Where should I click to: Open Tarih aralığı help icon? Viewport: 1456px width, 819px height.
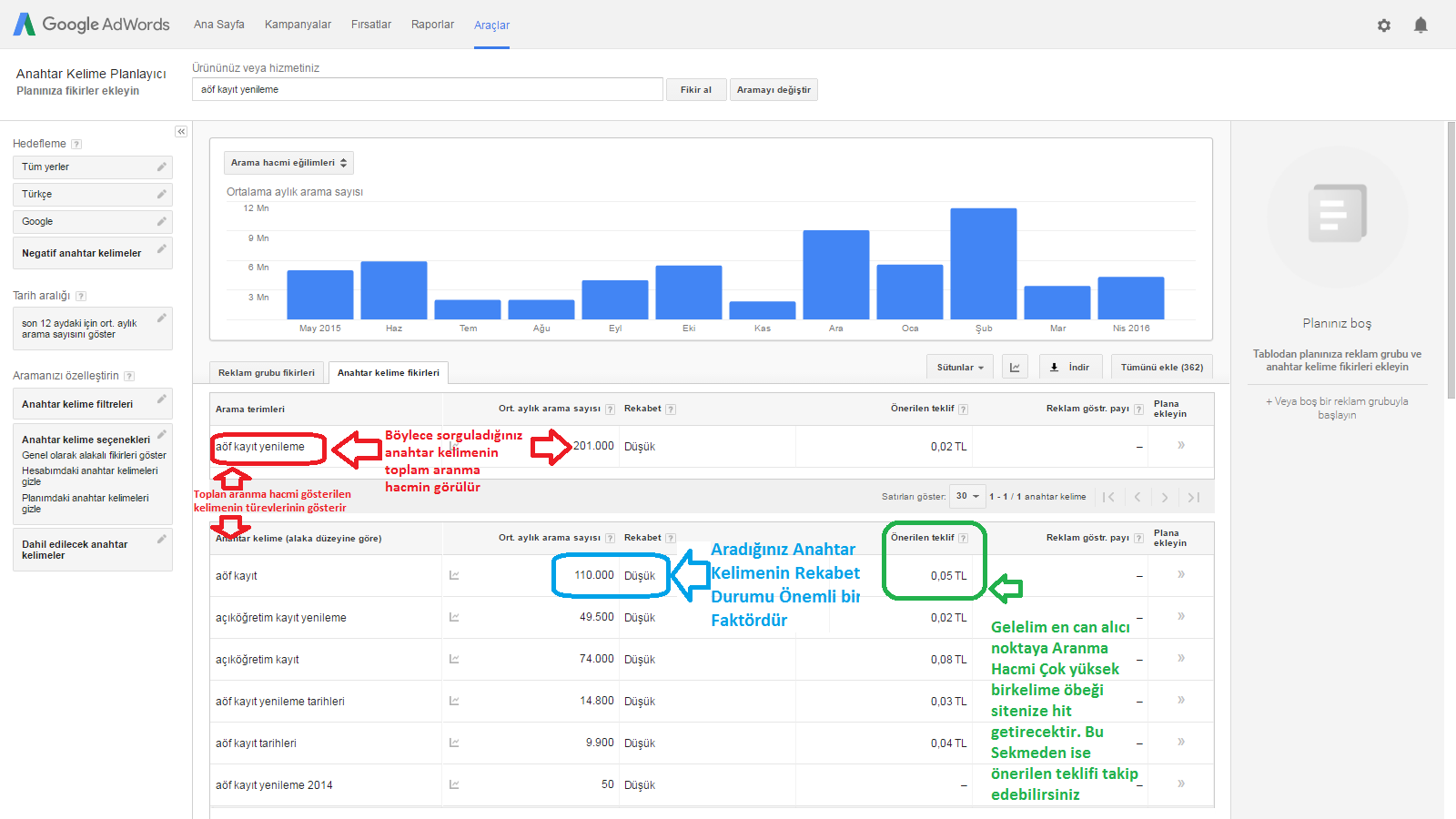coord(81,296)
